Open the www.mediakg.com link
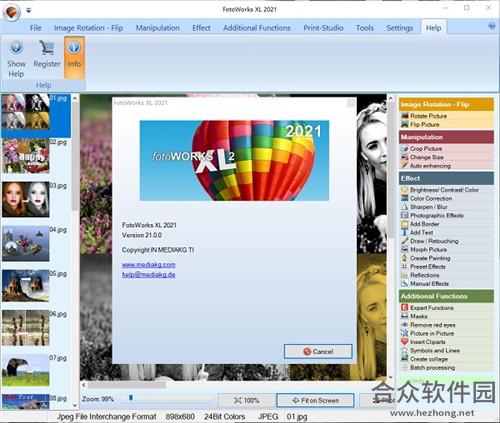This screenshot has width=500, height=423. [x=148, y=264]
